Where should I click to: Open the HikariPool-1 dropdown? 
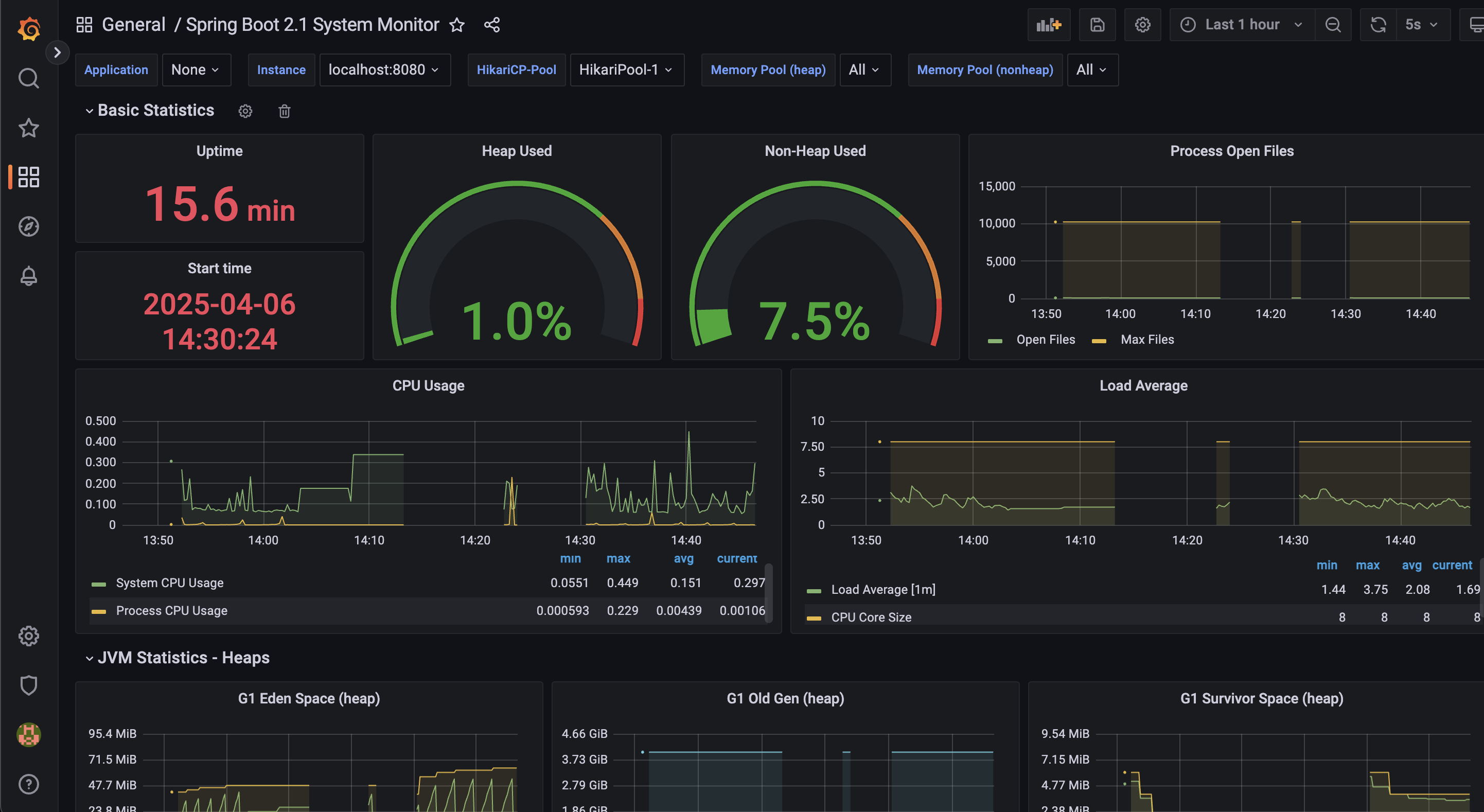[x=626, y=70]
